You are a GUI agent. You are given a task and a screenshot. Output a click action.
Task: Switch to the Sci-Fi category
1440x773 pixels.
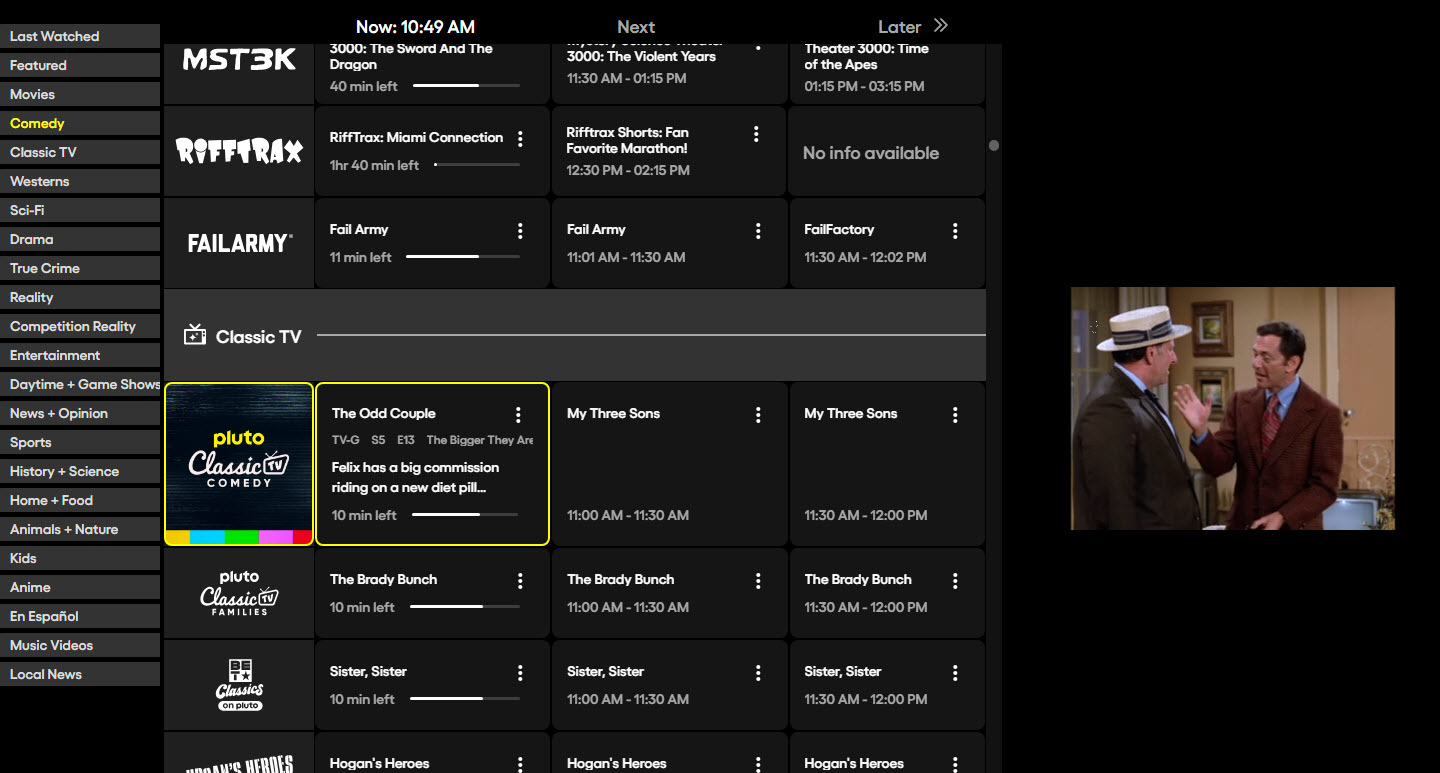80,210
